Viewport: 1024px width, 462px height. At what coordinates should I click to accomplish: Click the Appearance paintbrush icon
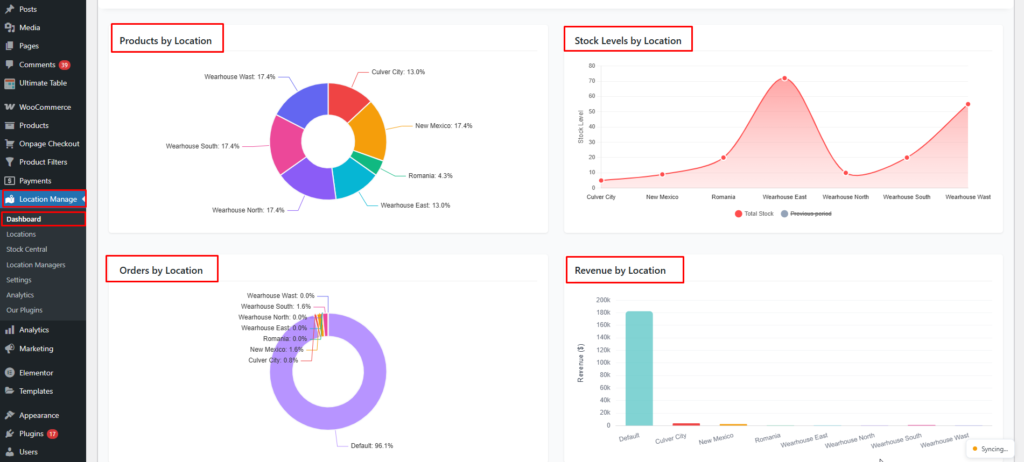coord(9,415)
